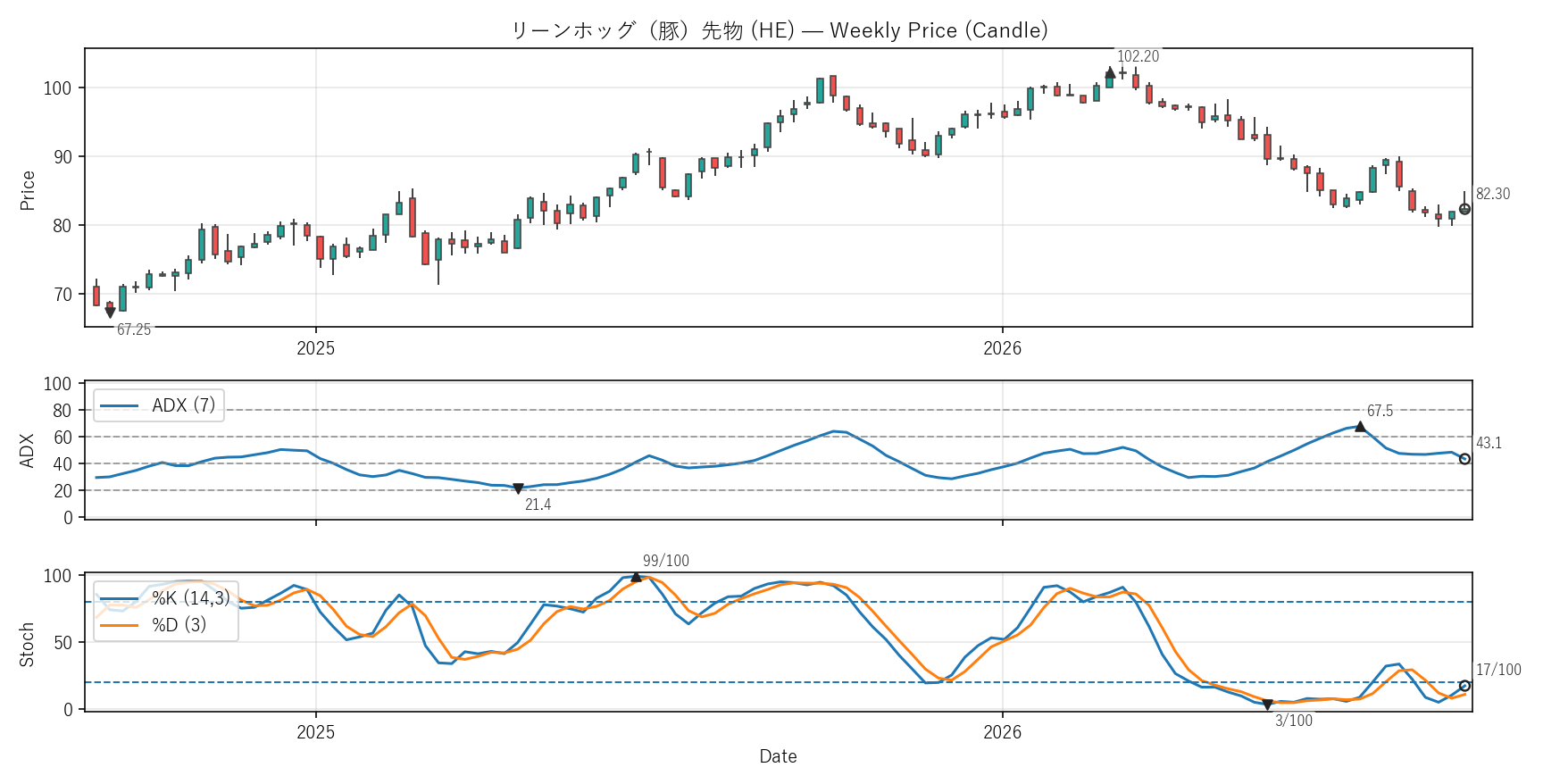Select the down-triangle marker at the stochastic trough
Viewport: 1543px width, 784px height.
coord(1267,705)
